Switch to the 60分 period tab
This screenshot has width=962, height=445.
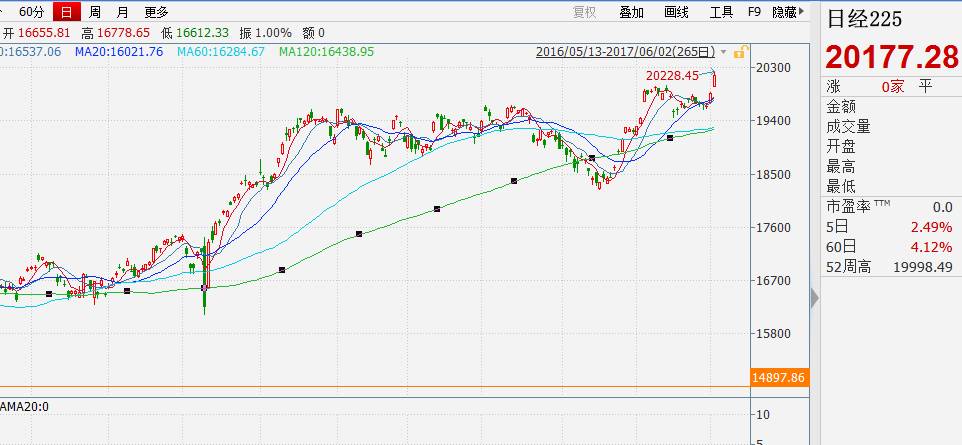[31, 12]
